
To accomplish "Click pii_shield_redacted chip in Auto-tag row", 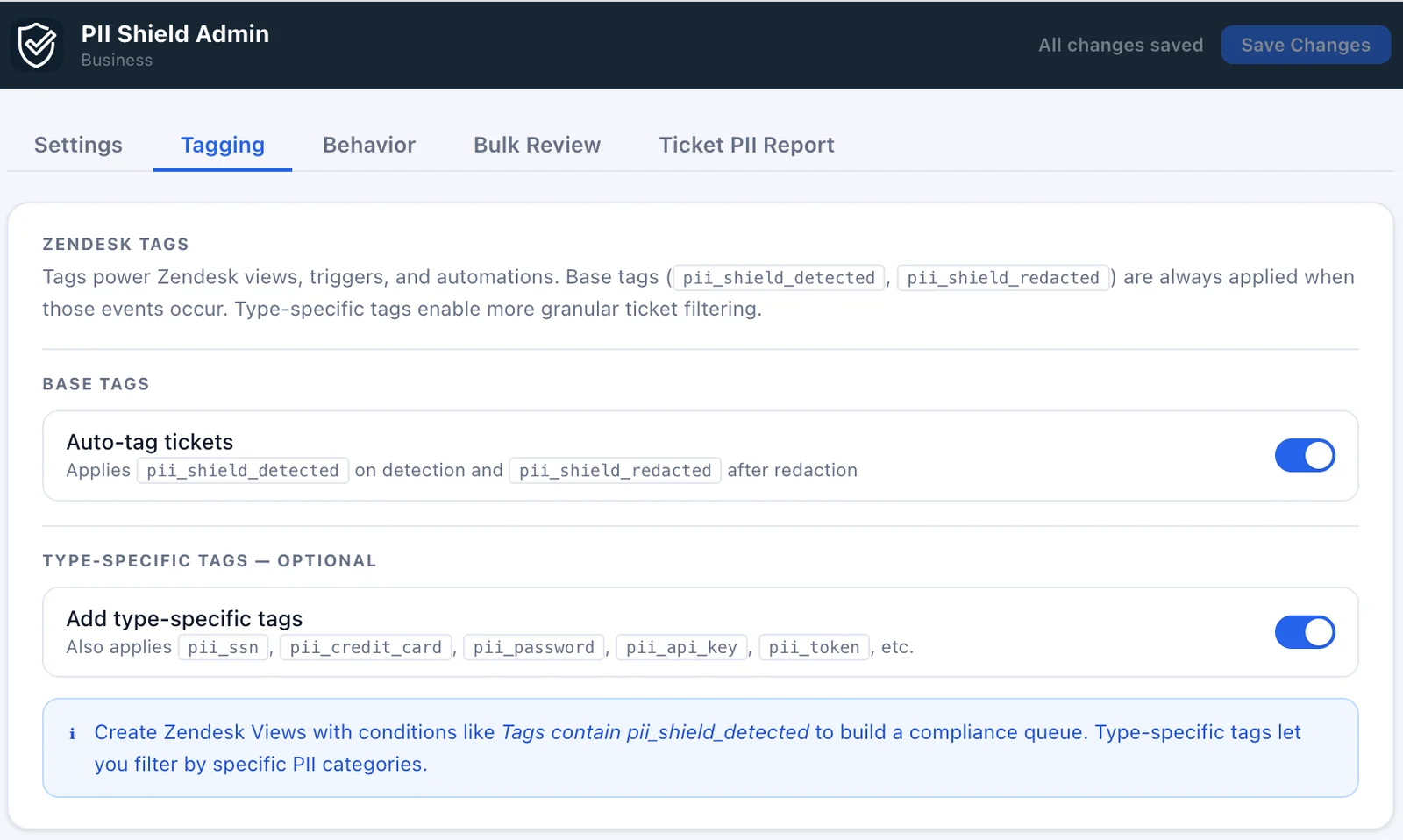I will [616, 471].
